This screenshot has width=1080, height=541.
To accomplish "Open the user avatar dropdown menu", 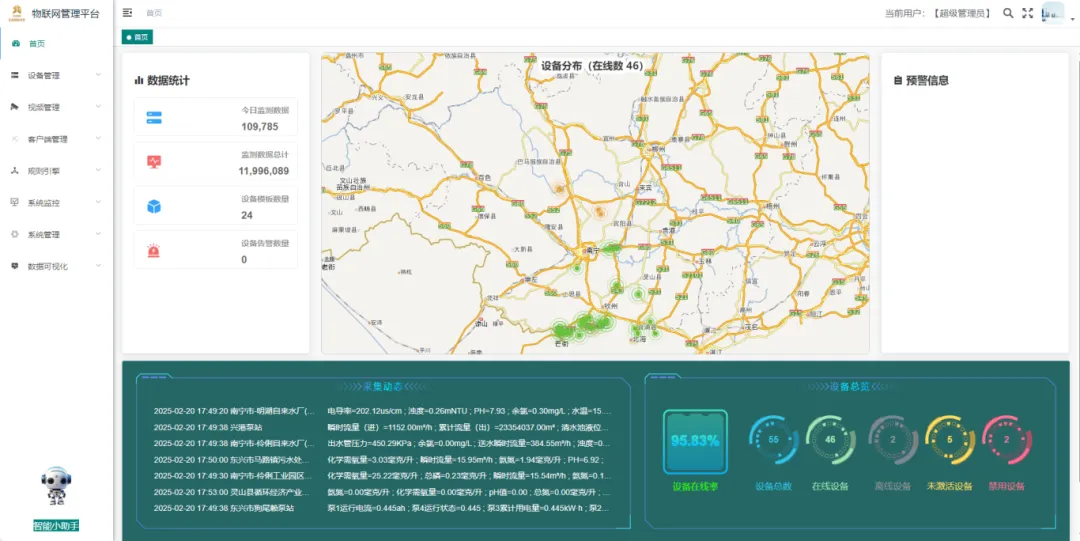I will pos(1055,13).
